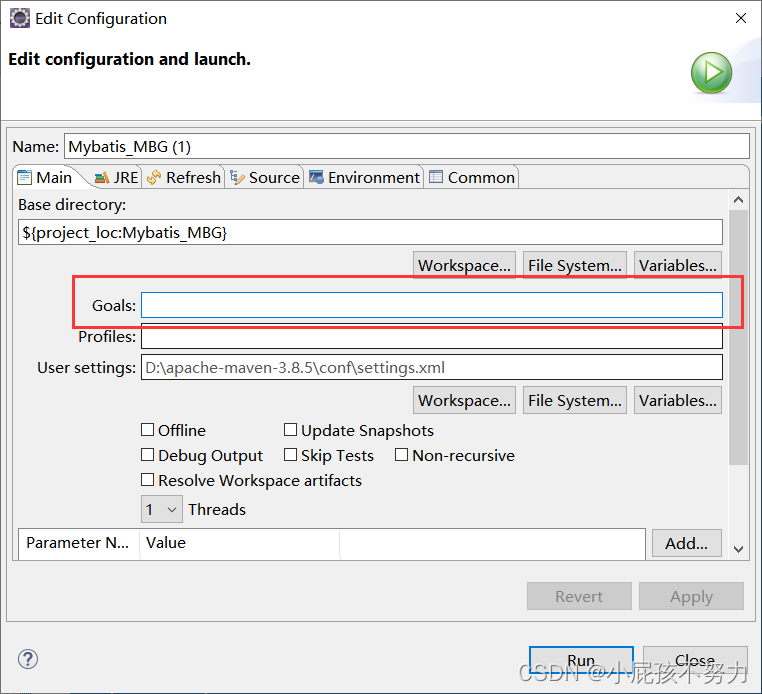Open the Threads count dropdown

(x=162, y=509)
